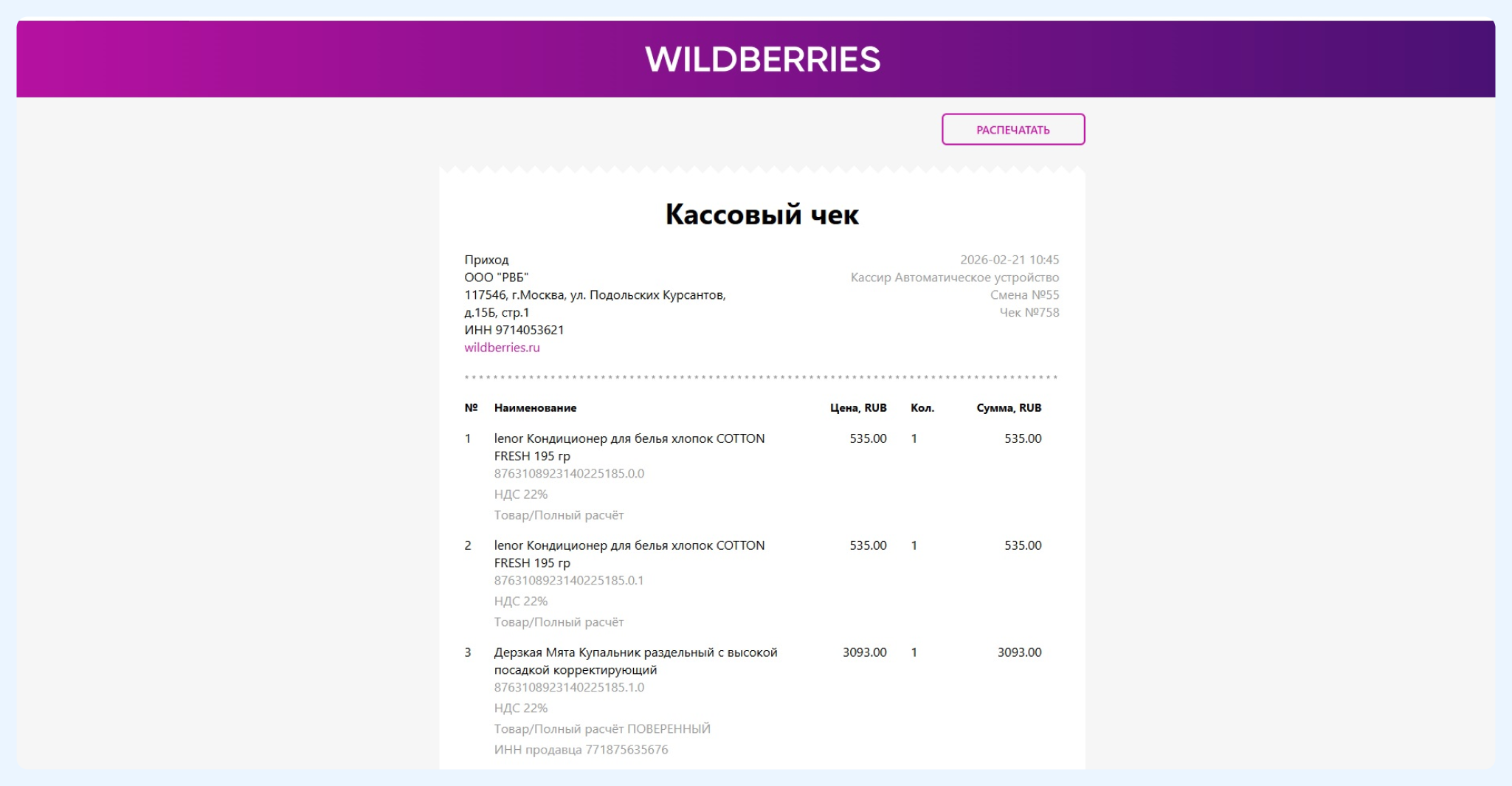Click the WILDBERRIES logo in header

coord(762,59)
